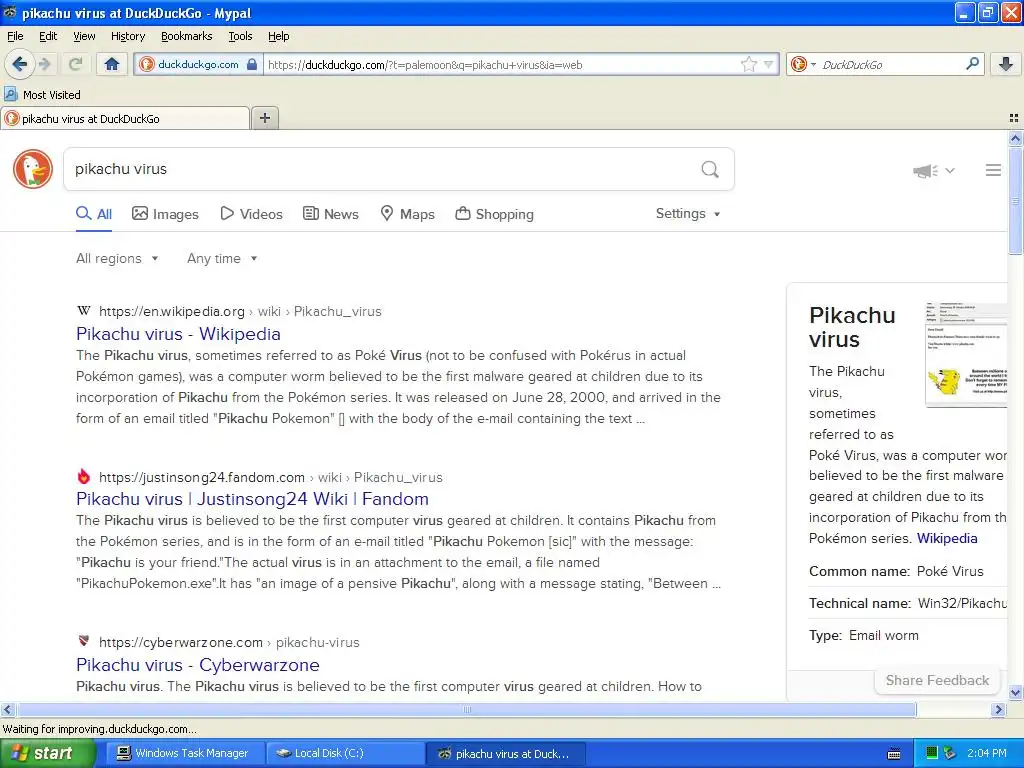Open the Help menu
This screenshot has width=1024, height=768.
pos(278,36)
